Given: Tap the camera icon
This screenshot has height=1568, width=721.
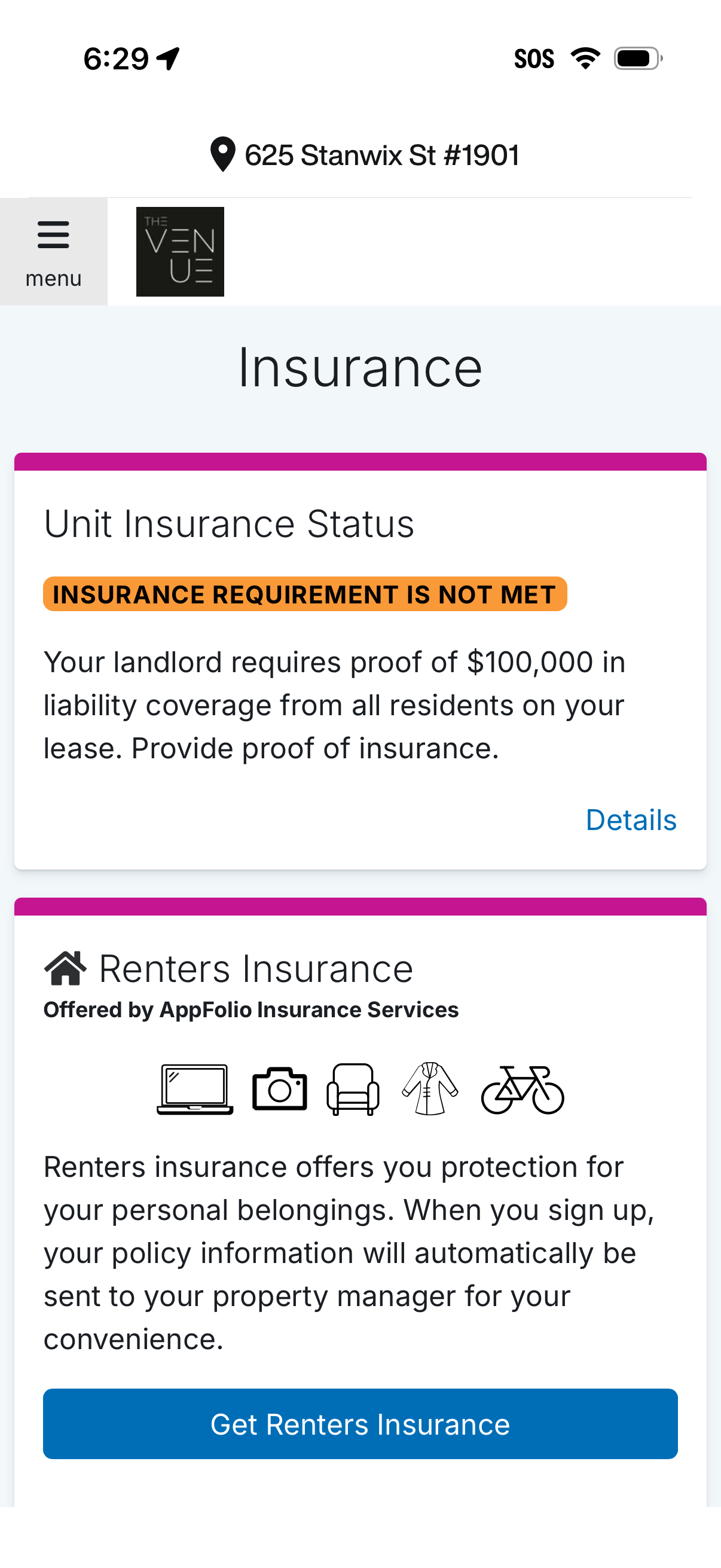Looking at the screenshot, I should (x=280, y=1090).
